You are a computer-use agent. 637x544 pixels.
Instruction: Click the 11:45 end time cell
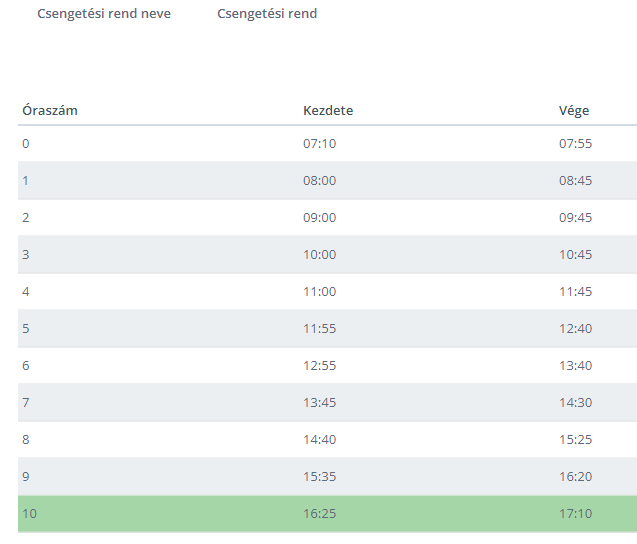pyautogui.click(x=576, y=291)
